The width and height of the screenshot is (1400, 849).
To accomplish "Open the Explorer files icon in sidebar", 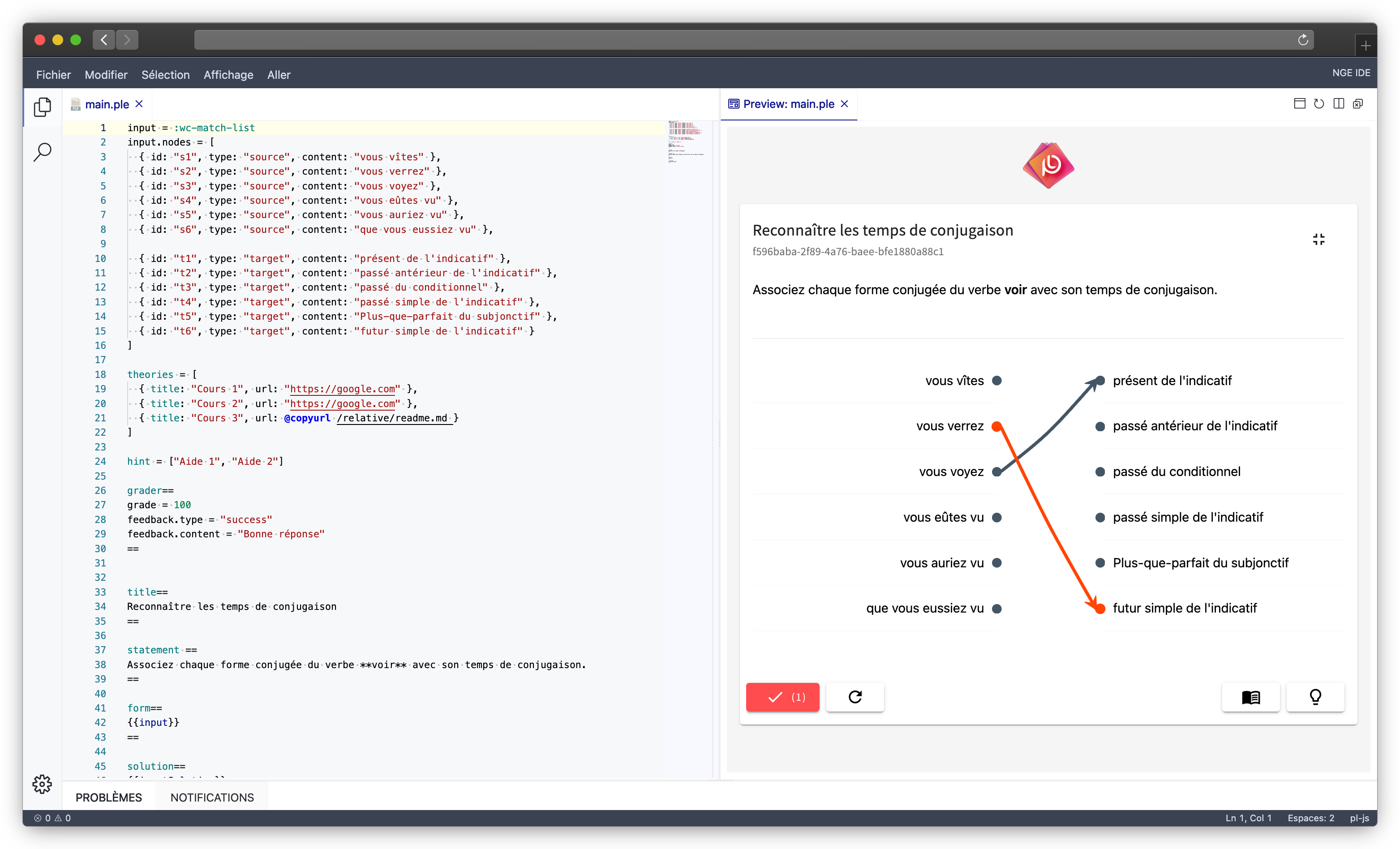I will [x=42, y=107].
